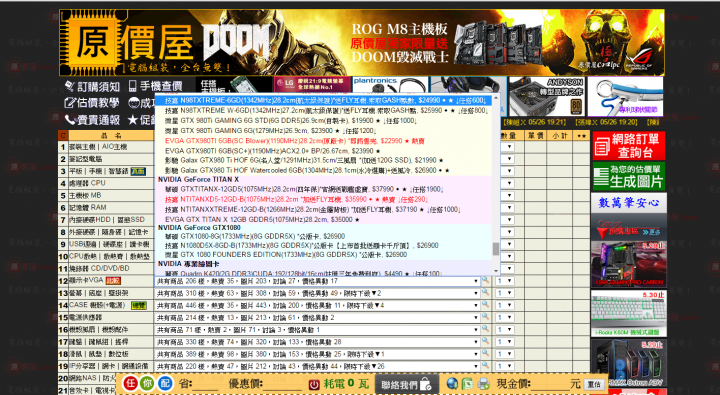This screenshot has width=720, height=395.
Task: Select 影馳 Galax GTX980 Ti HOF Watercooled option
Action: (x=323, y=170)
